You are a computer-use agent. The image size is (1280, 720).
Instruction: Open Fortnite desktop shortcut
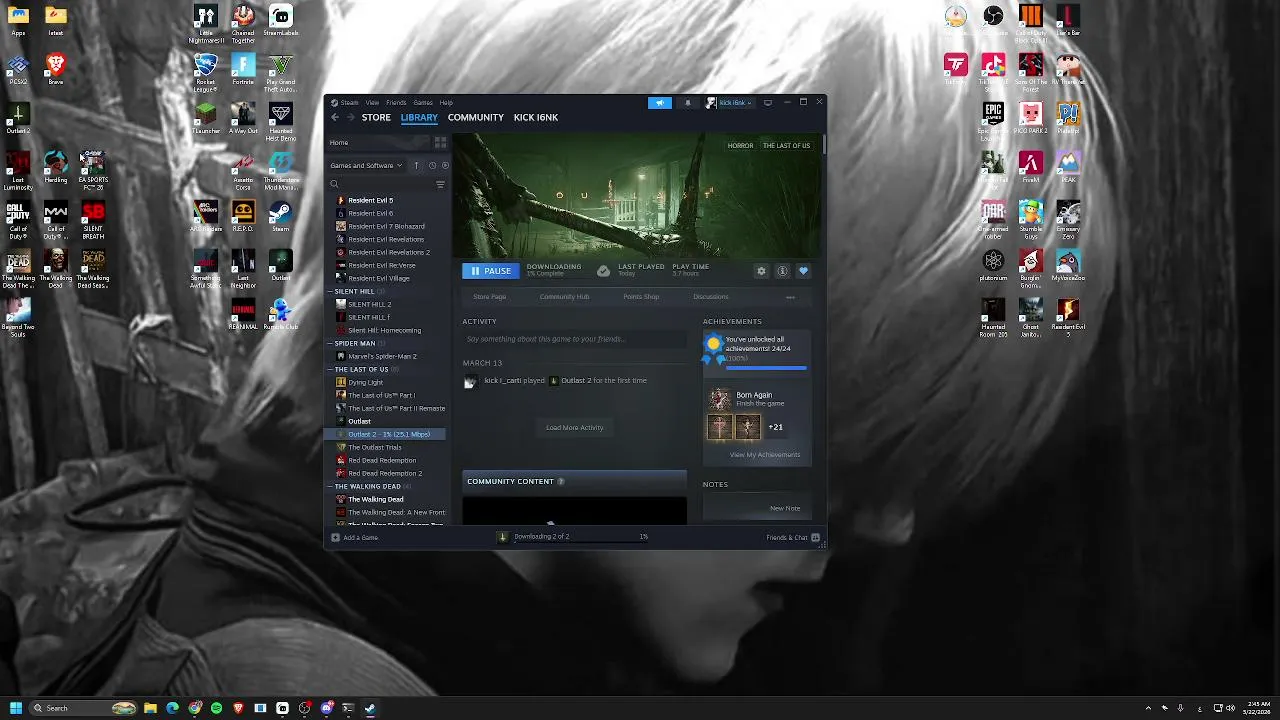(243, 70)
